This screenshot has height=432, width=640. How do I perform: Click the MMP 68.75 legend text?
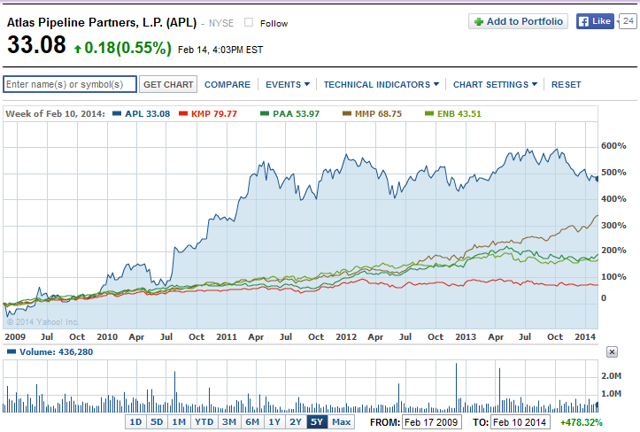[x=378, y=114]
